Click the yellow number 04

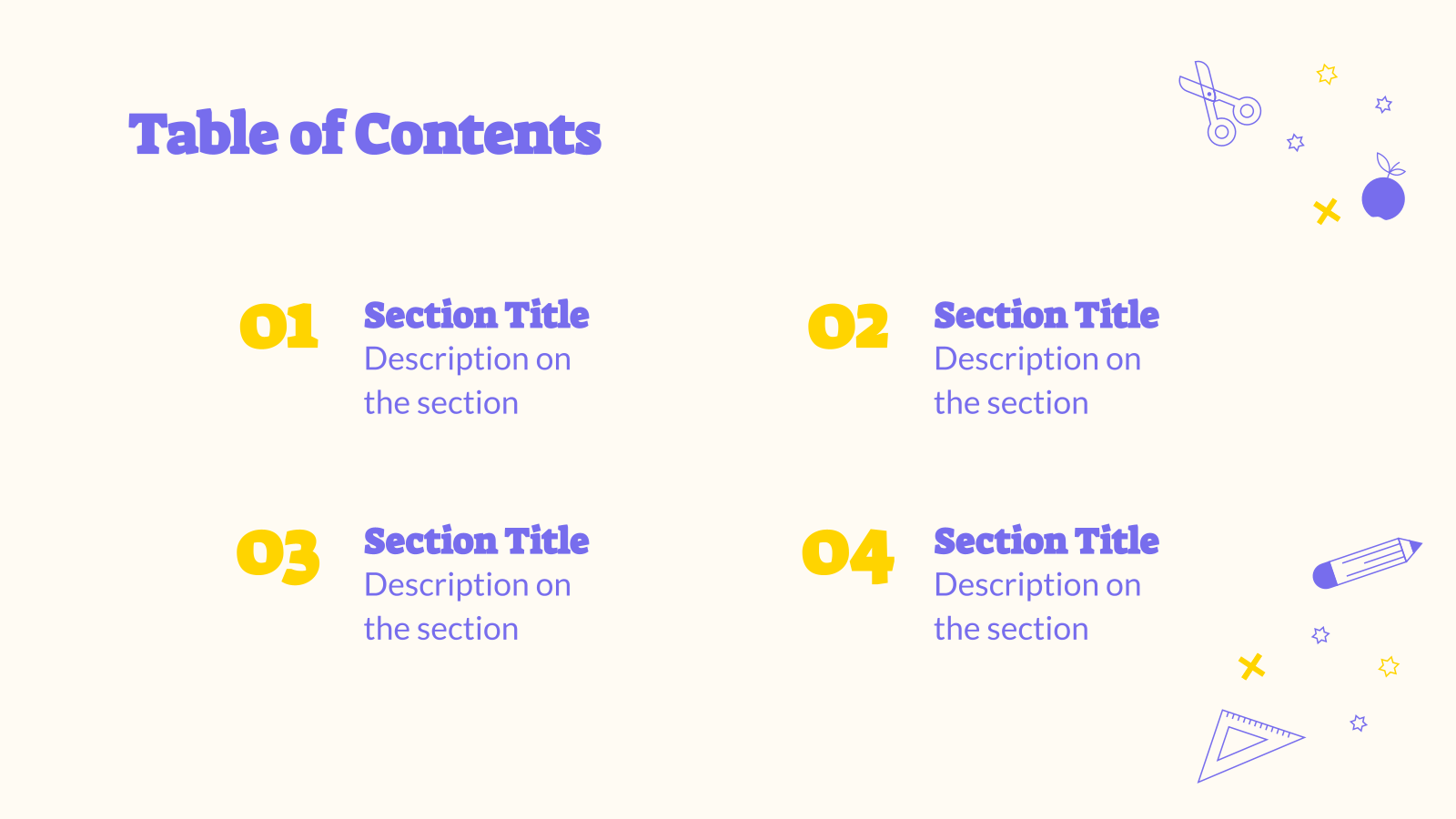pos(848,556)
